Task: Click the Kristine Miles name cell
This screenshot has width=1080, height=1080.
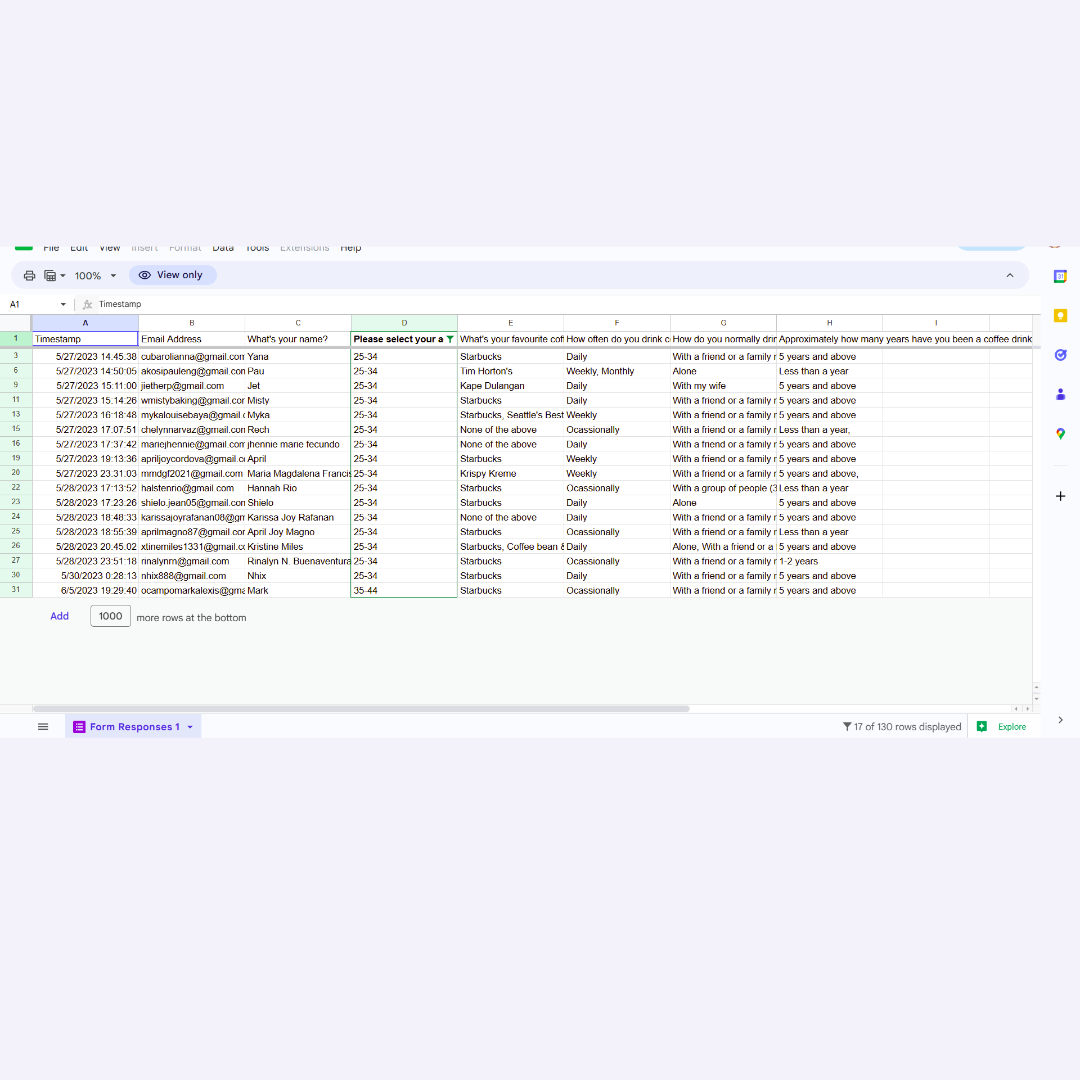Action: tap(298, 547)
